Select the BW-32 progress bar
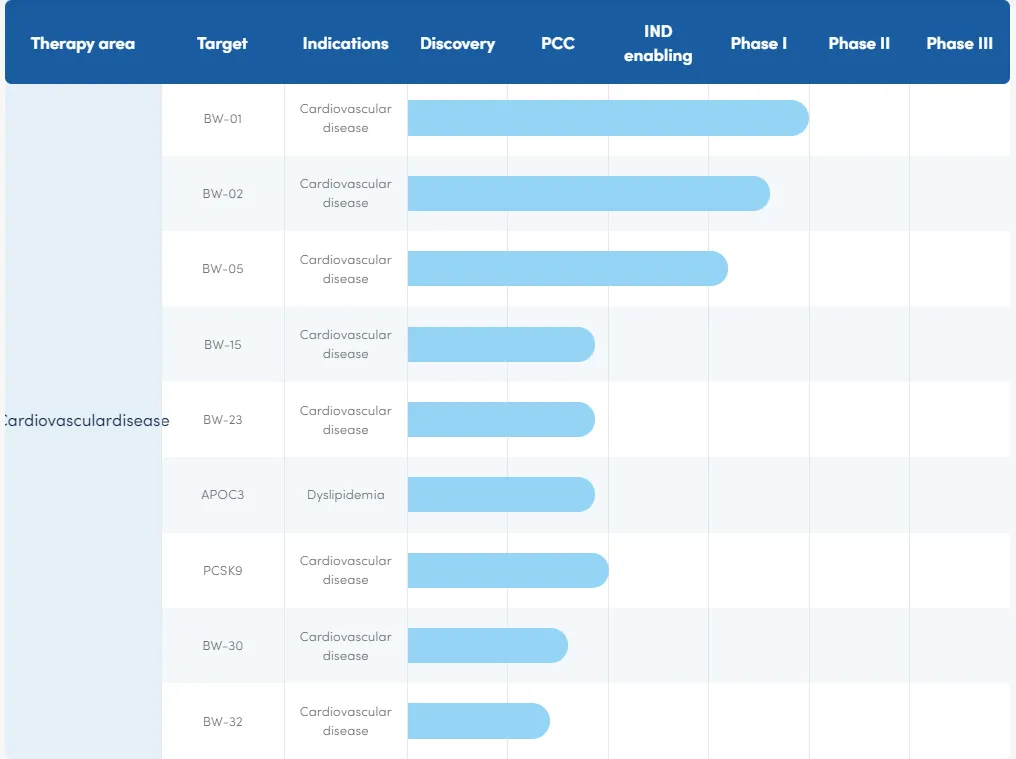The image size is (1016, 759). point(478,721)
